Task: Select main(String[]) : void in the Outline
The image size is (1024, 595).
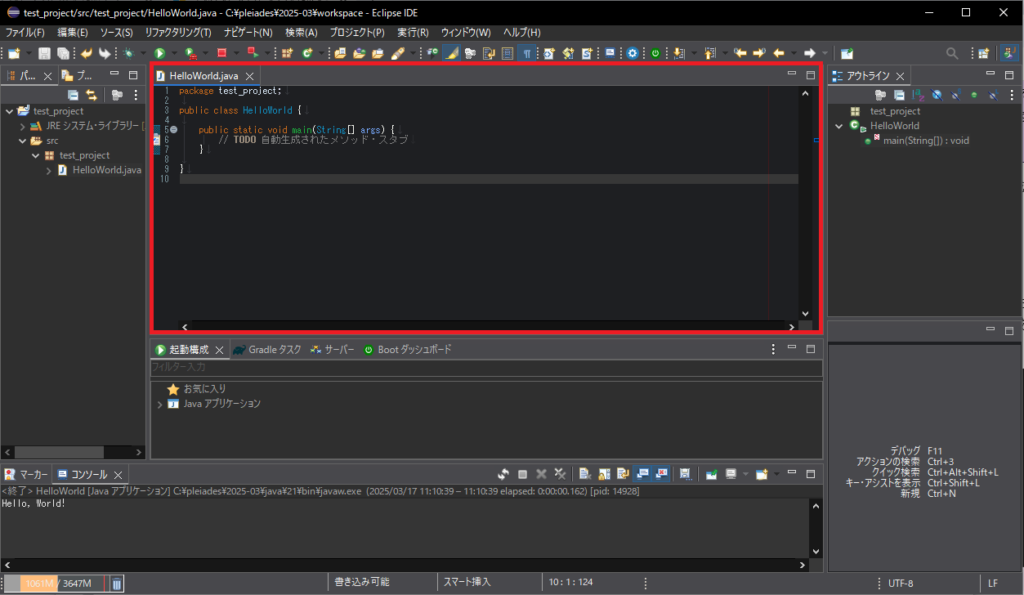Action: click(925, 140)
